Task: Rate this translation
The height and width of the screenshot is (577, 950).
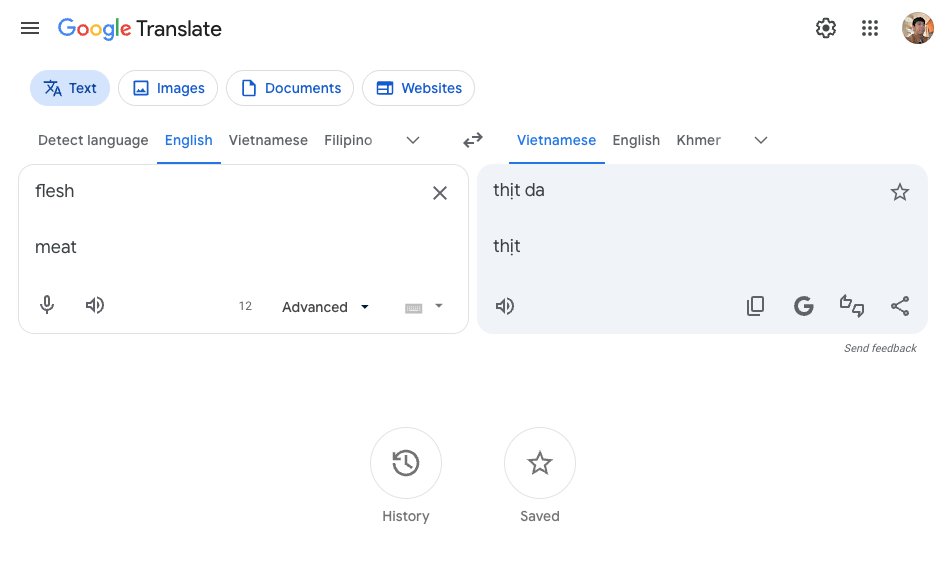Action: click(x=852, y=306)
